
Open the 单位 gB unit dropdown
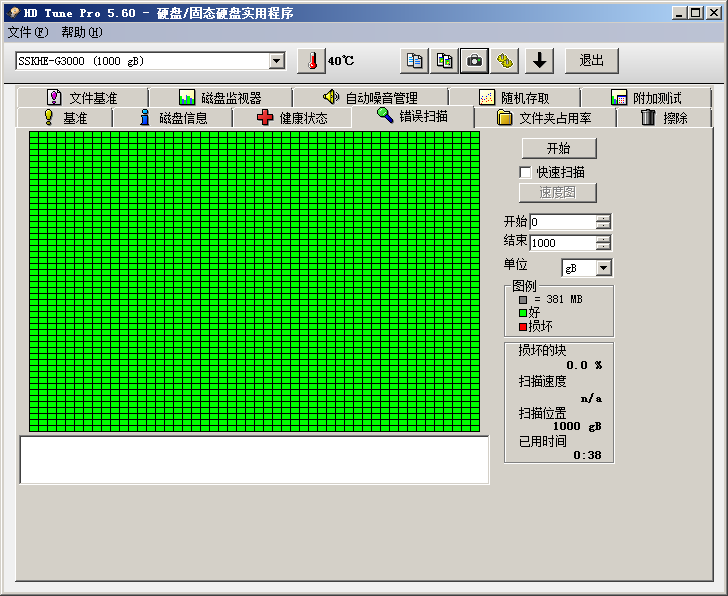[x=603, y=268]
